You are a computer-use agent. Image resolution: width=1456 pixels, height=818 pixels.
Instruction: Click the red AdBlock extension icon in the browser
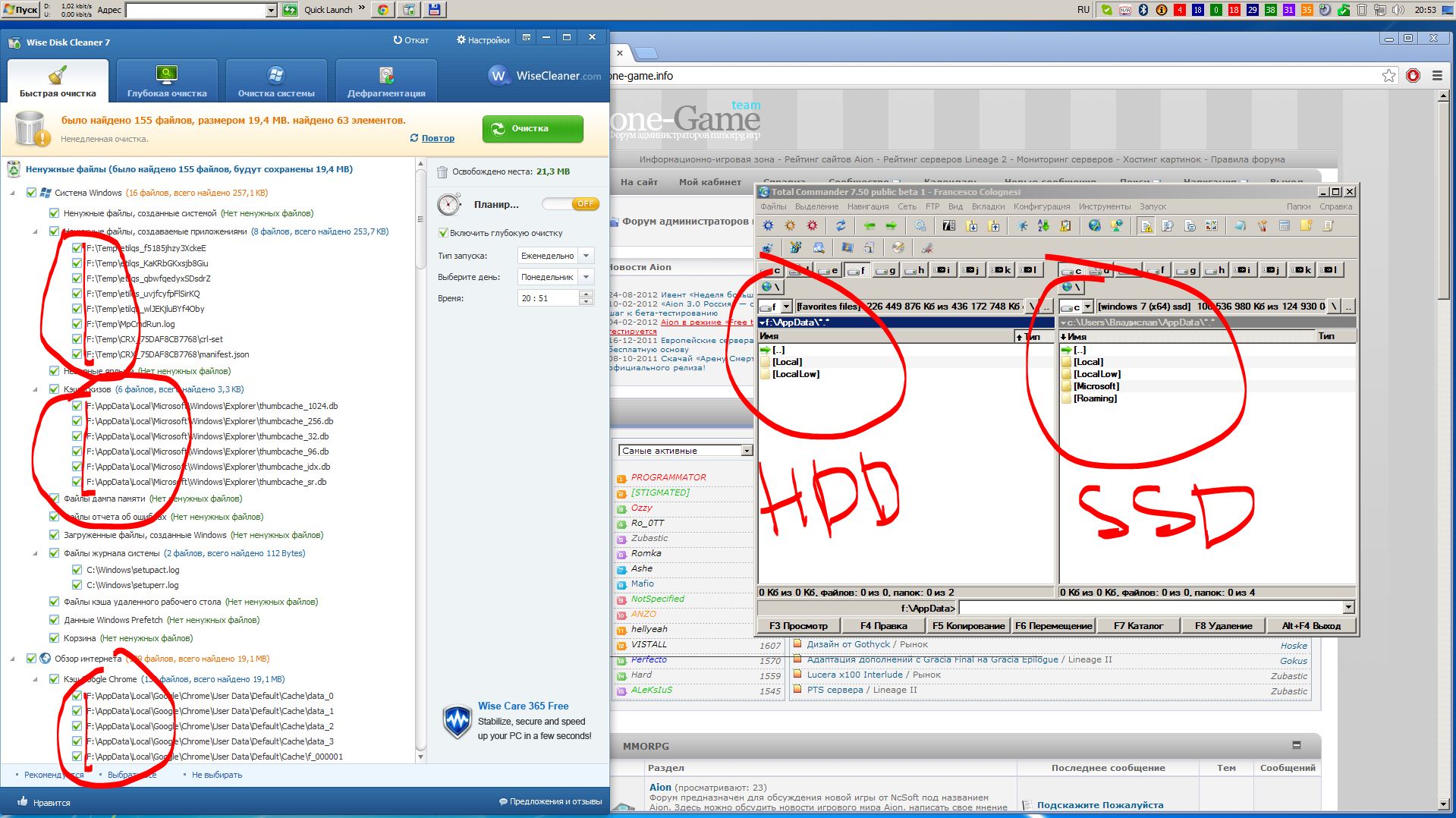click(x=1413, y=75)
